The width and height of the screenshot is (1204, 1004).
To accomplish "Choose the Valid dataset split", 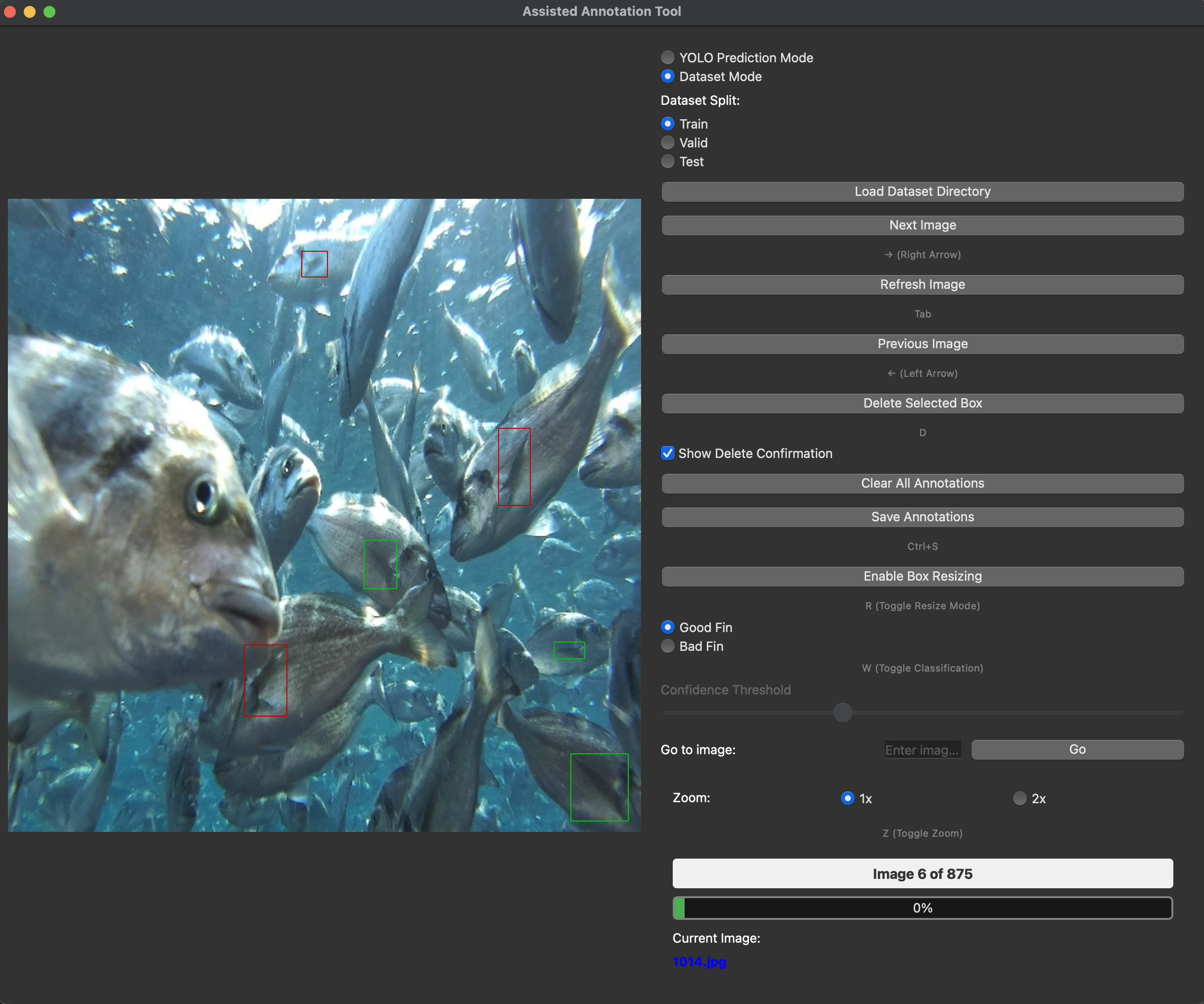I will tap(667, 142).
